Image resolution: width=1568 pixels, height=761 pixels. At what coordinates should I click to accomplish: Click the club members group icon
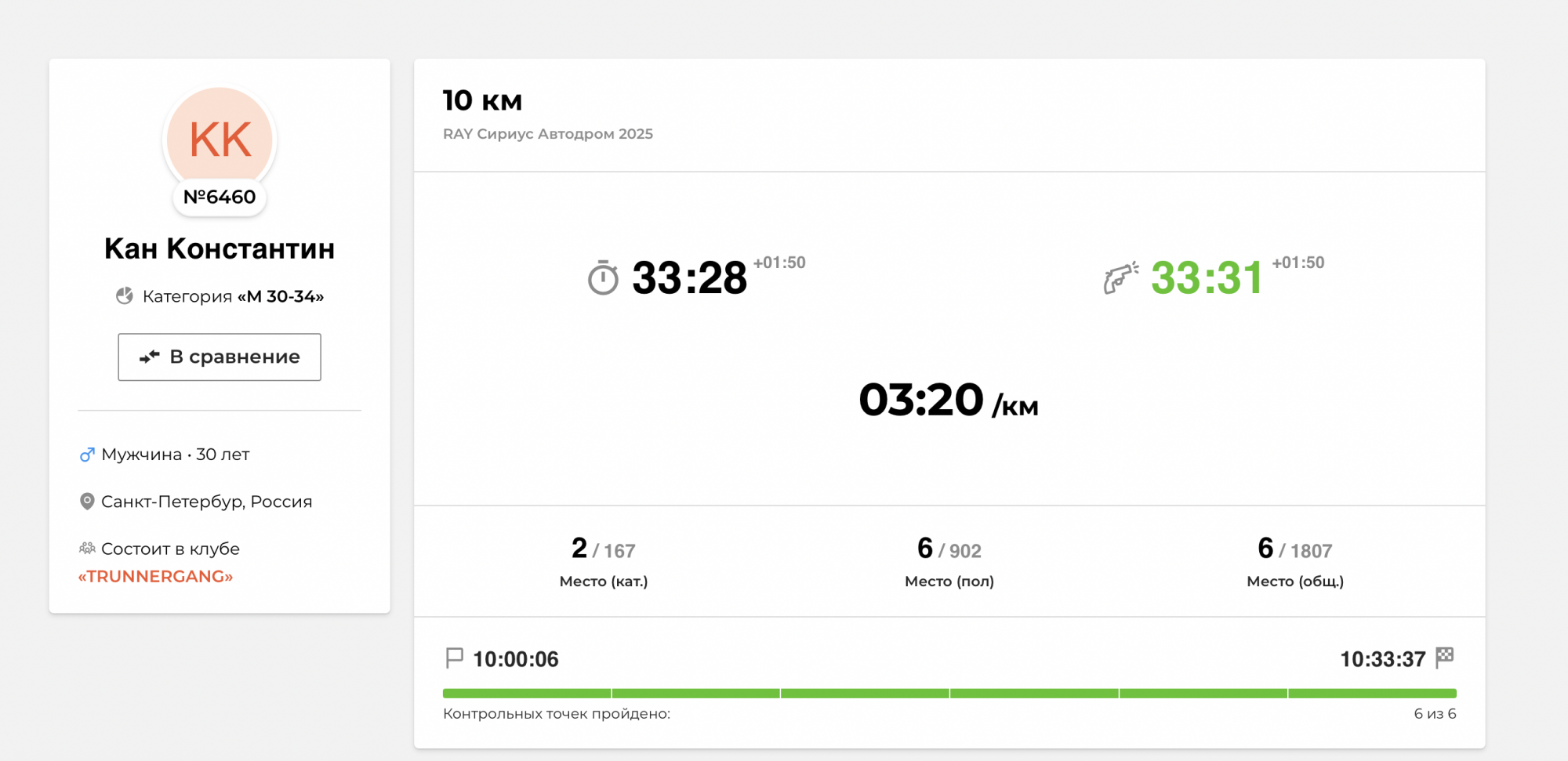[x=87, y=549]
